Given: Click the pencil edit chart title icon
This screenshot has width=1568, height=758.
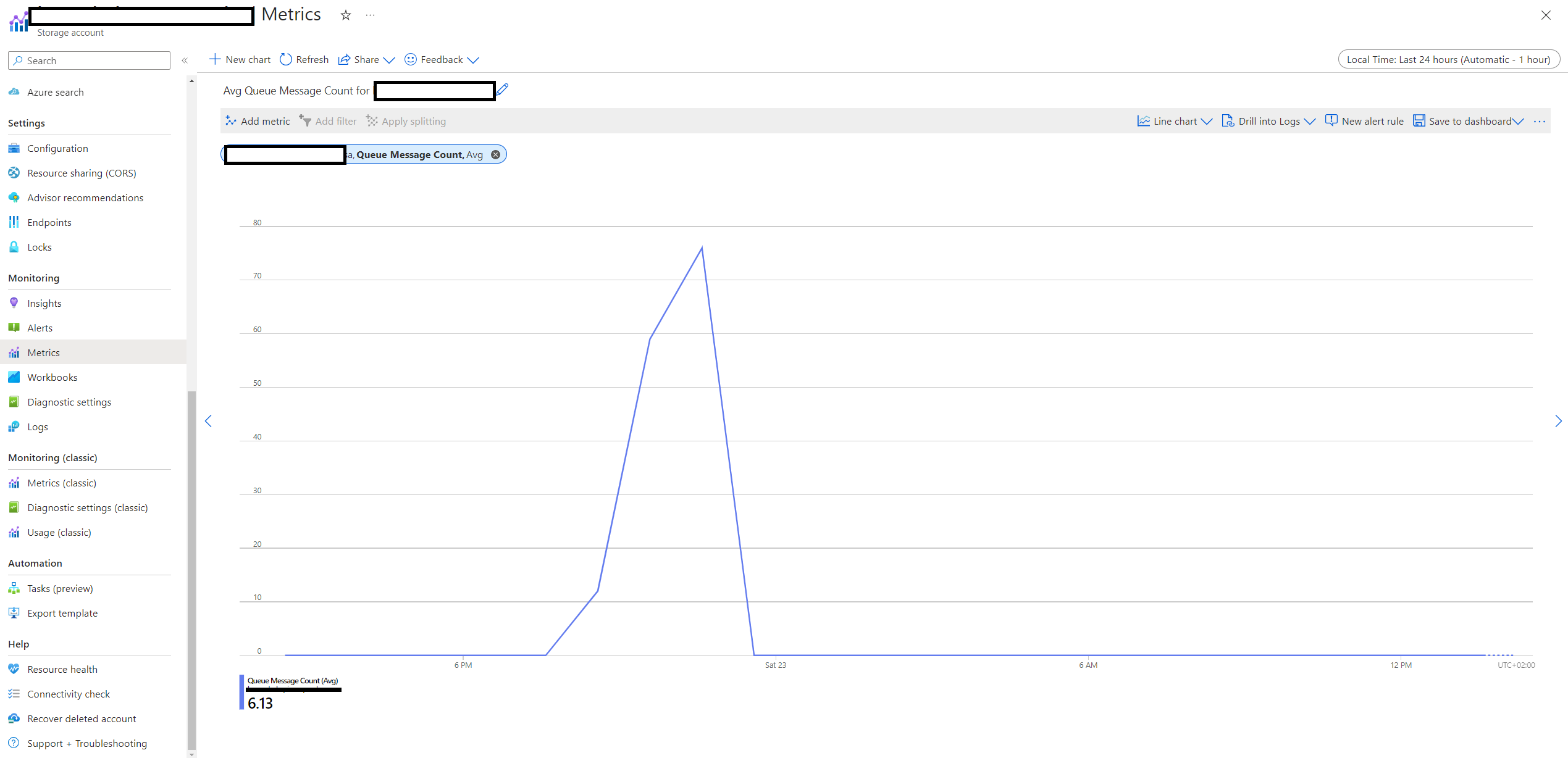Looking at the screenshot, I should 503,90.
